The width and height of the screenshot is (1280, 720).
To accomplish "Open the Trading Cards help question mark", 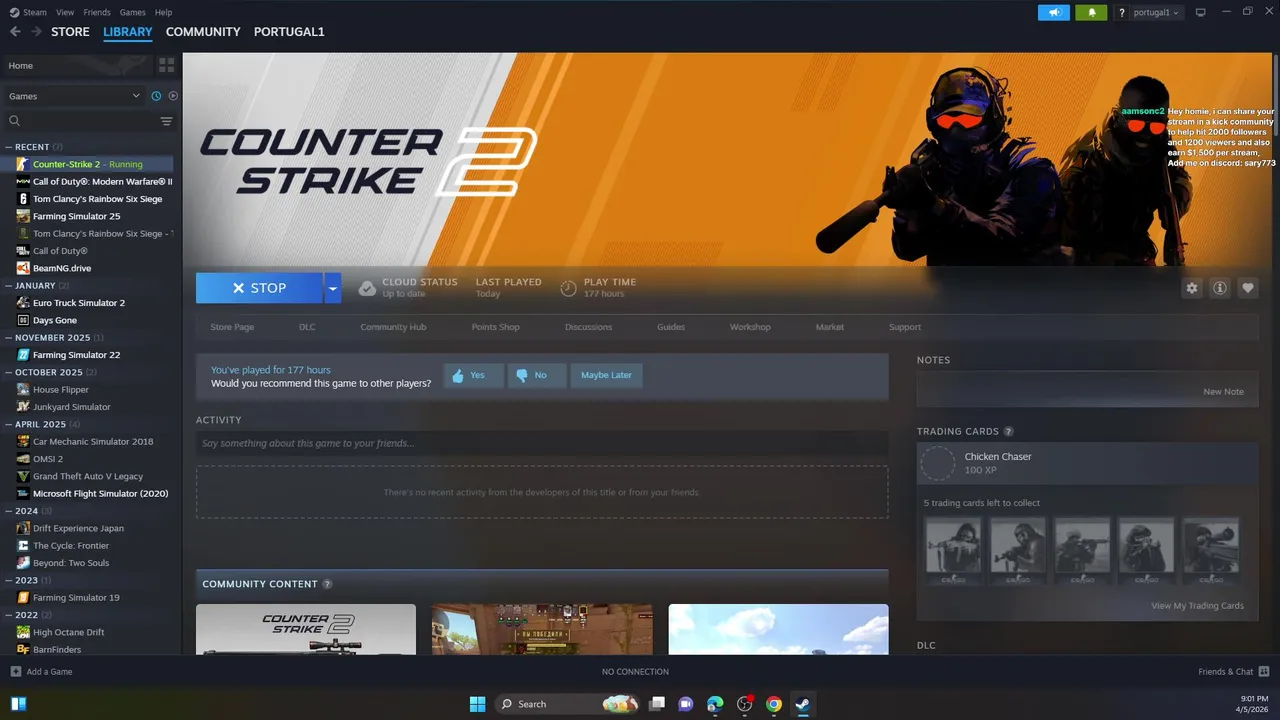I will coord(1008,431).
